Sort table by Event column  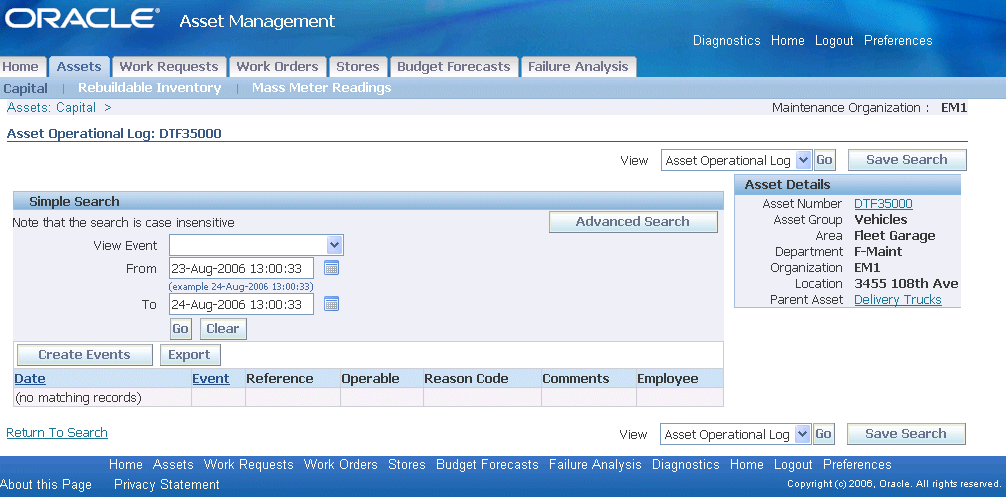[210, 378]
